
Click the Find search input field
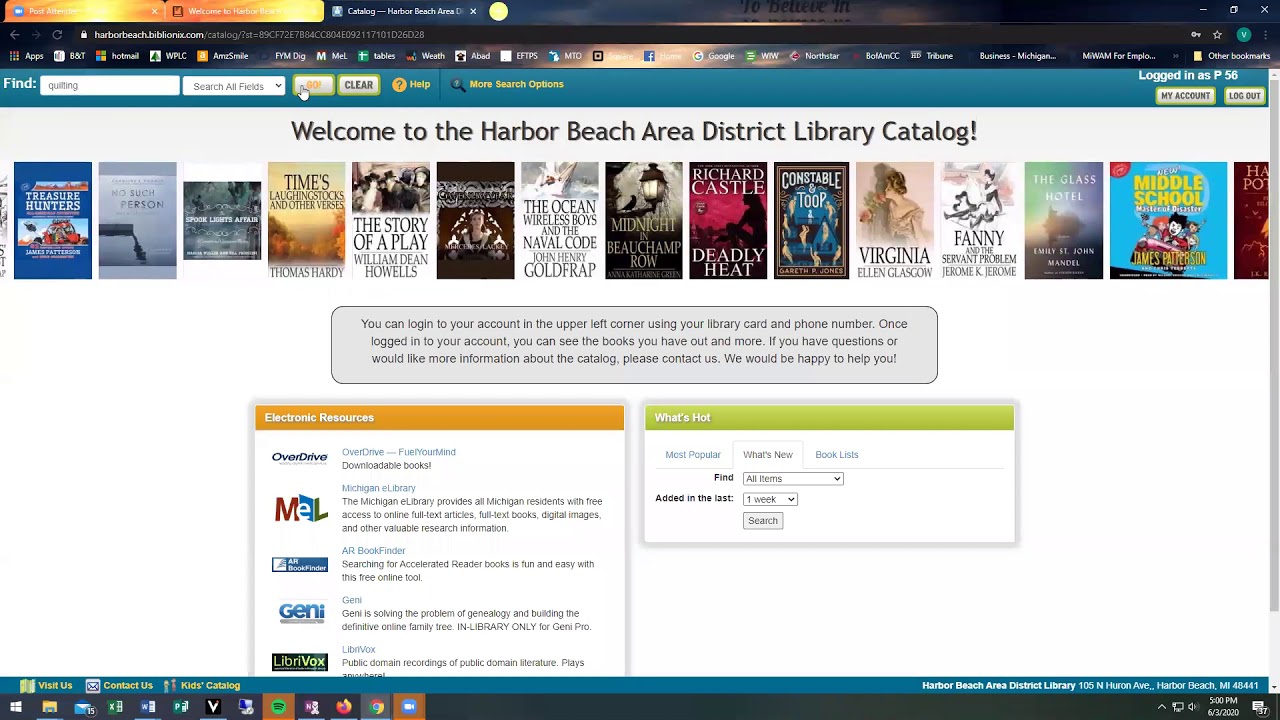110,86
